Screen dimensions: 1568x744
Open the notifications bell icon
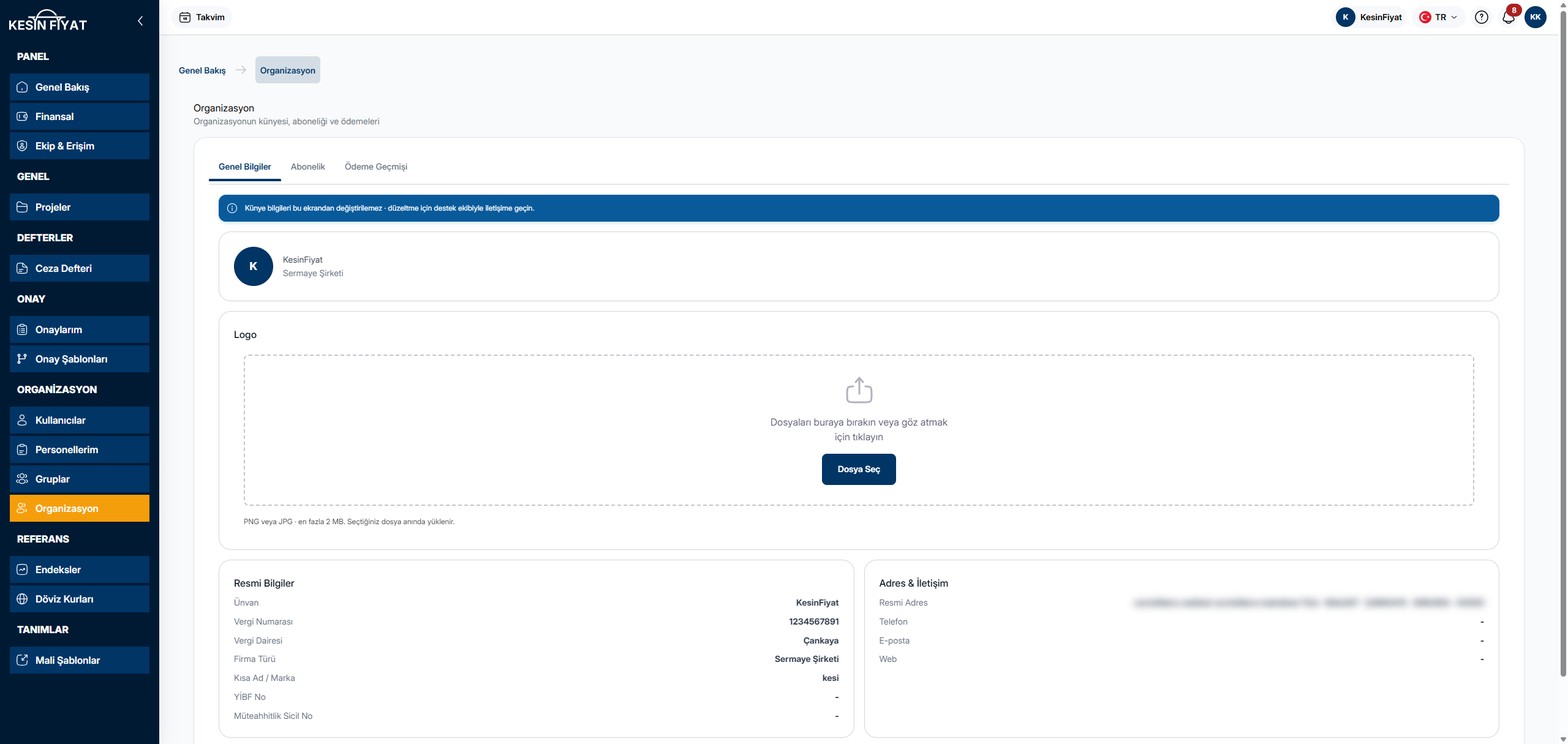(1509, 17)
